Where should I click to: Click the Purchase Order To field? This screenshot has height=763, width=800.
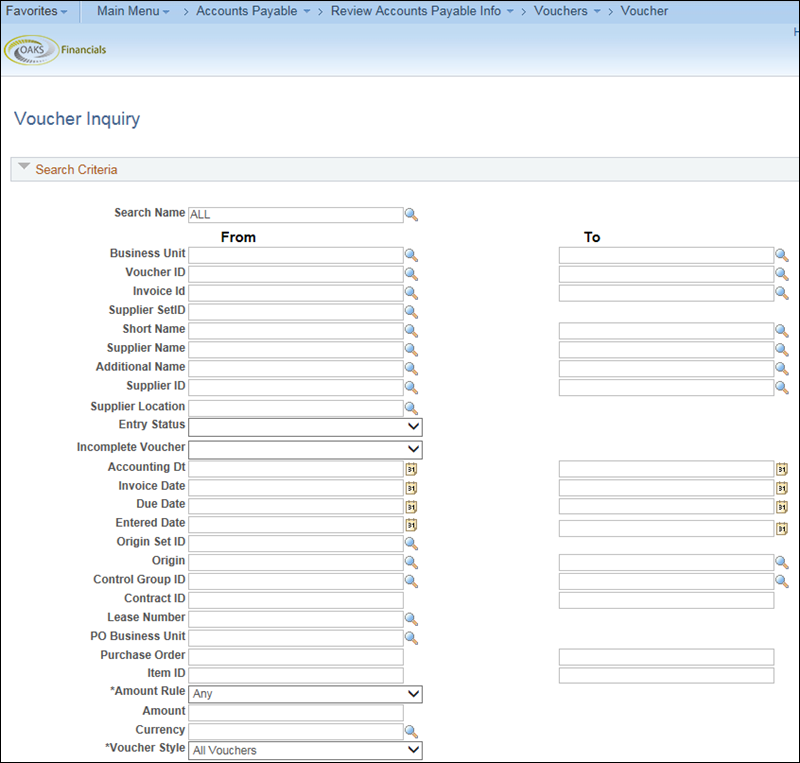(666, 657)
